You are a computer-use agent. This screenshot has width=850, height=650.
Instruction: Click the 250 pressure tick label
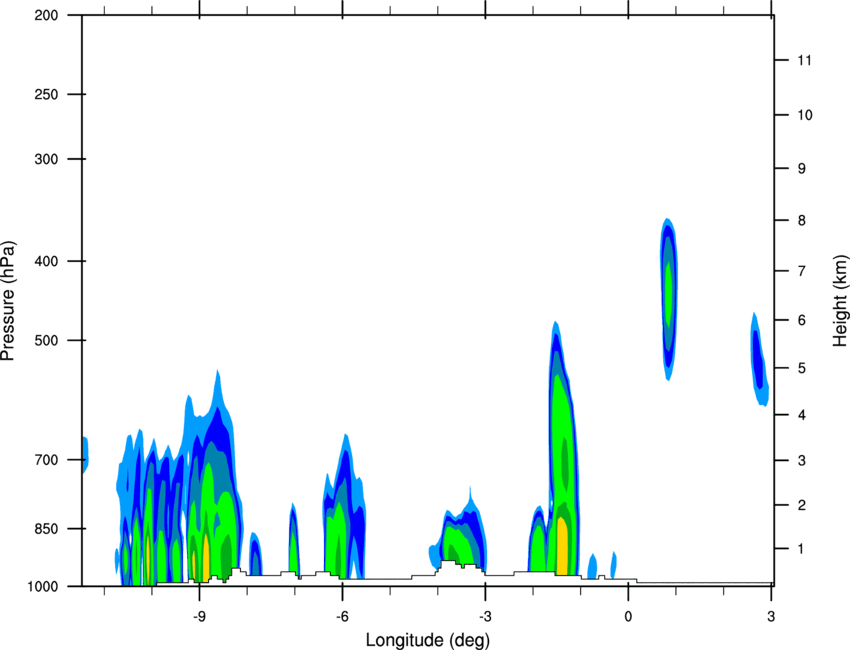[46, 94]
